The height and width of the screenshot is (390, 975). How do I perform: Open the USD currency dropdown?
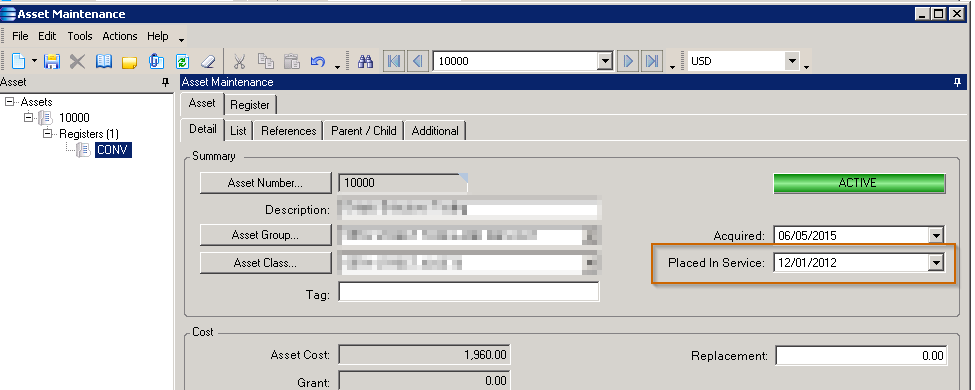792,61
